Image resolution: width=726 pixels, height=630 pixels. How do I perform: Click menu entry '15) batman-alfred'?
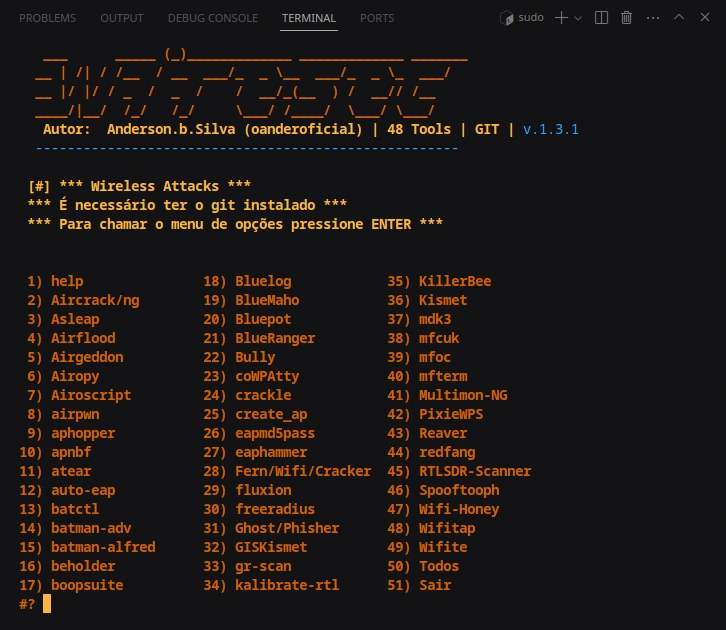click(87, 547)
